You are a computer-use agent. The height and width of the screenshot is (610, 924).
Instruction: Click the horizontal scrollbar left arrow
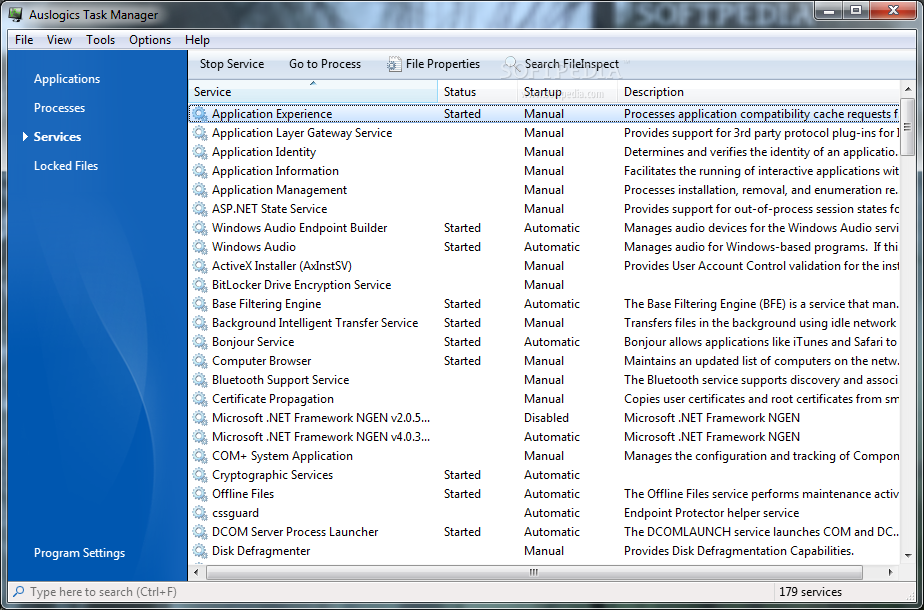pos(197,572)
